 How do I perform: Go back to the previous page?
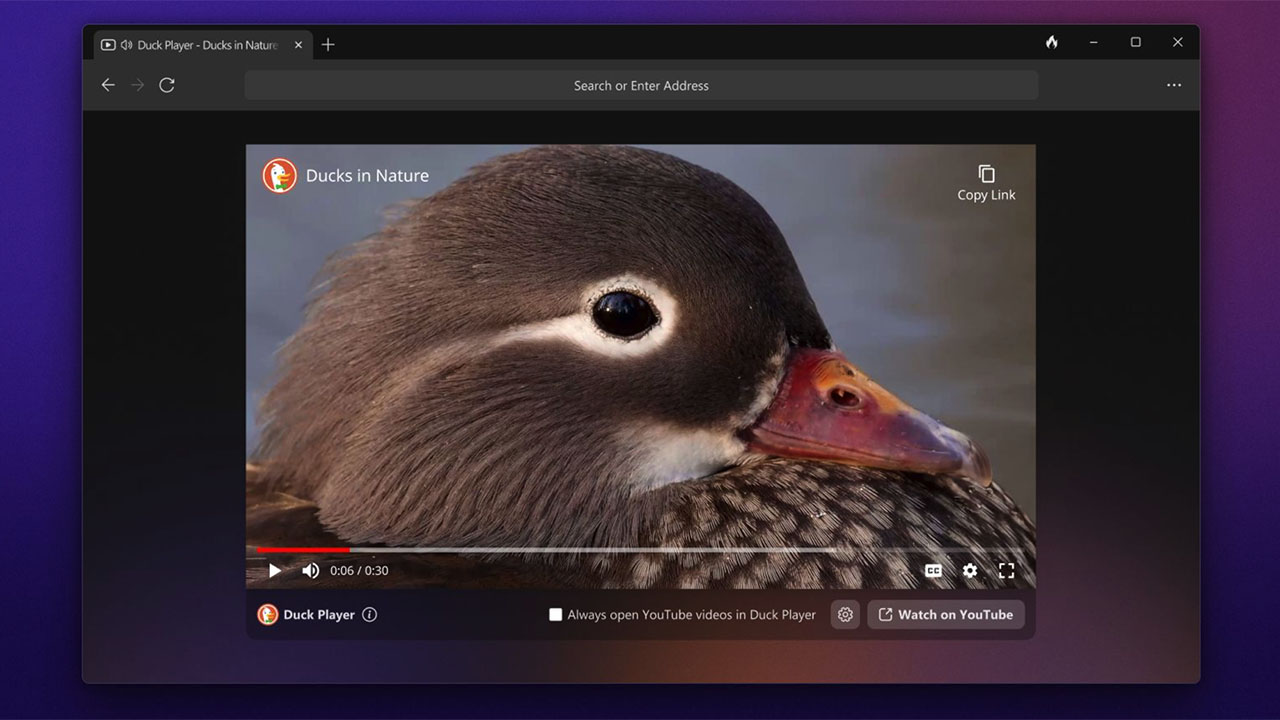pyautogui.click(x=108, y=86)
